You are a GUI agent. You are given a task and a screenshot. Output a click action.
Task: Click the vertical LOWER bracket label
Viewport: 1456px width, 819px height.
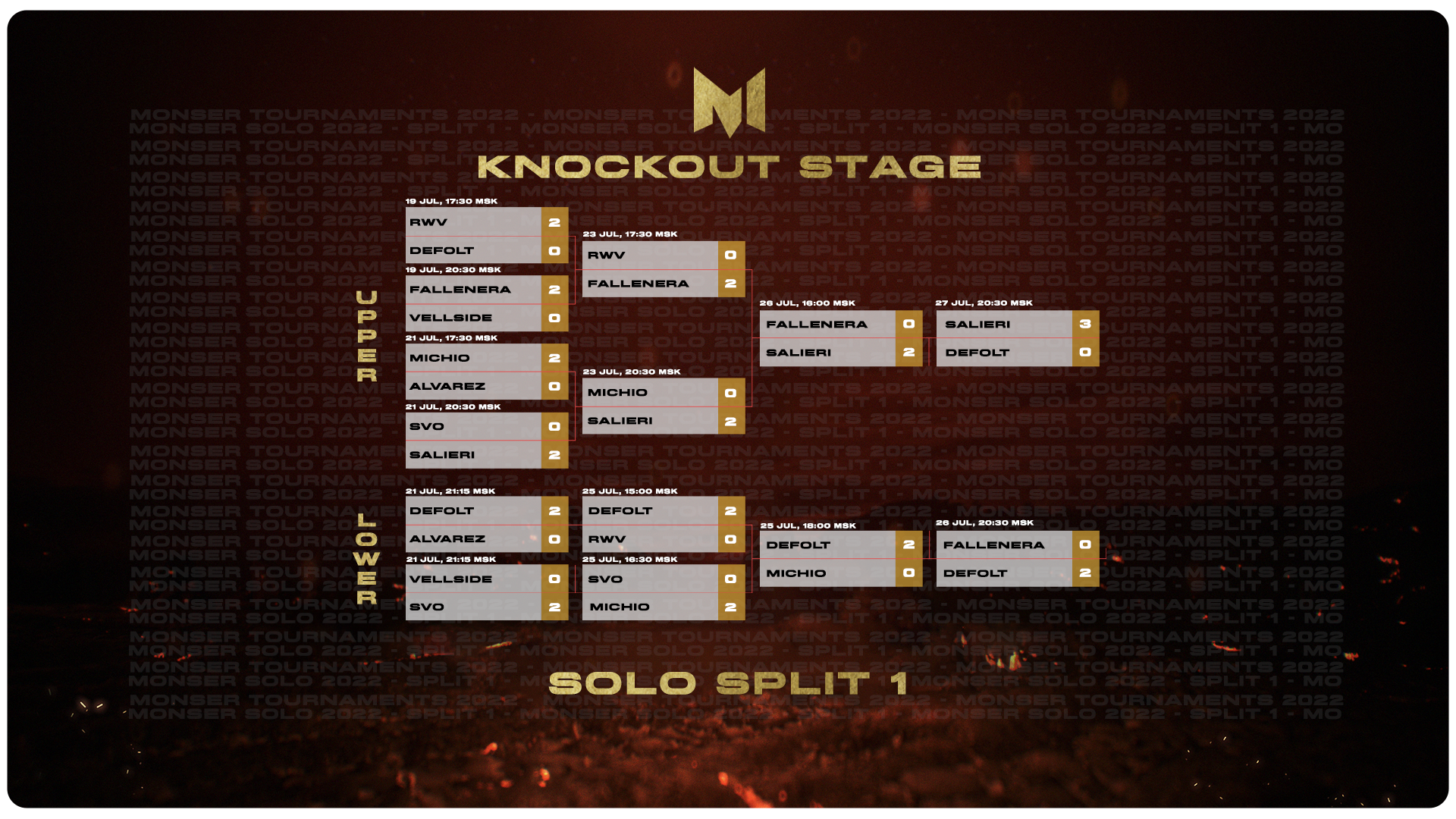click(x=367, y=559)
